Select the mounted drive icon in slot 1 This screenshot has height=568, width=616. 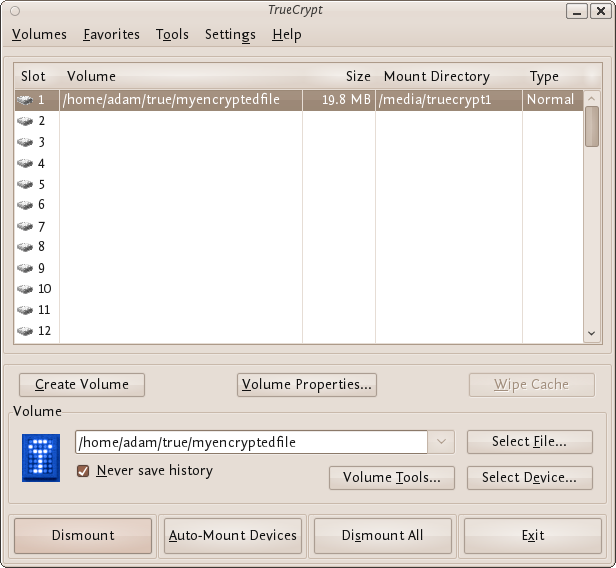click(x=26, y=100)
